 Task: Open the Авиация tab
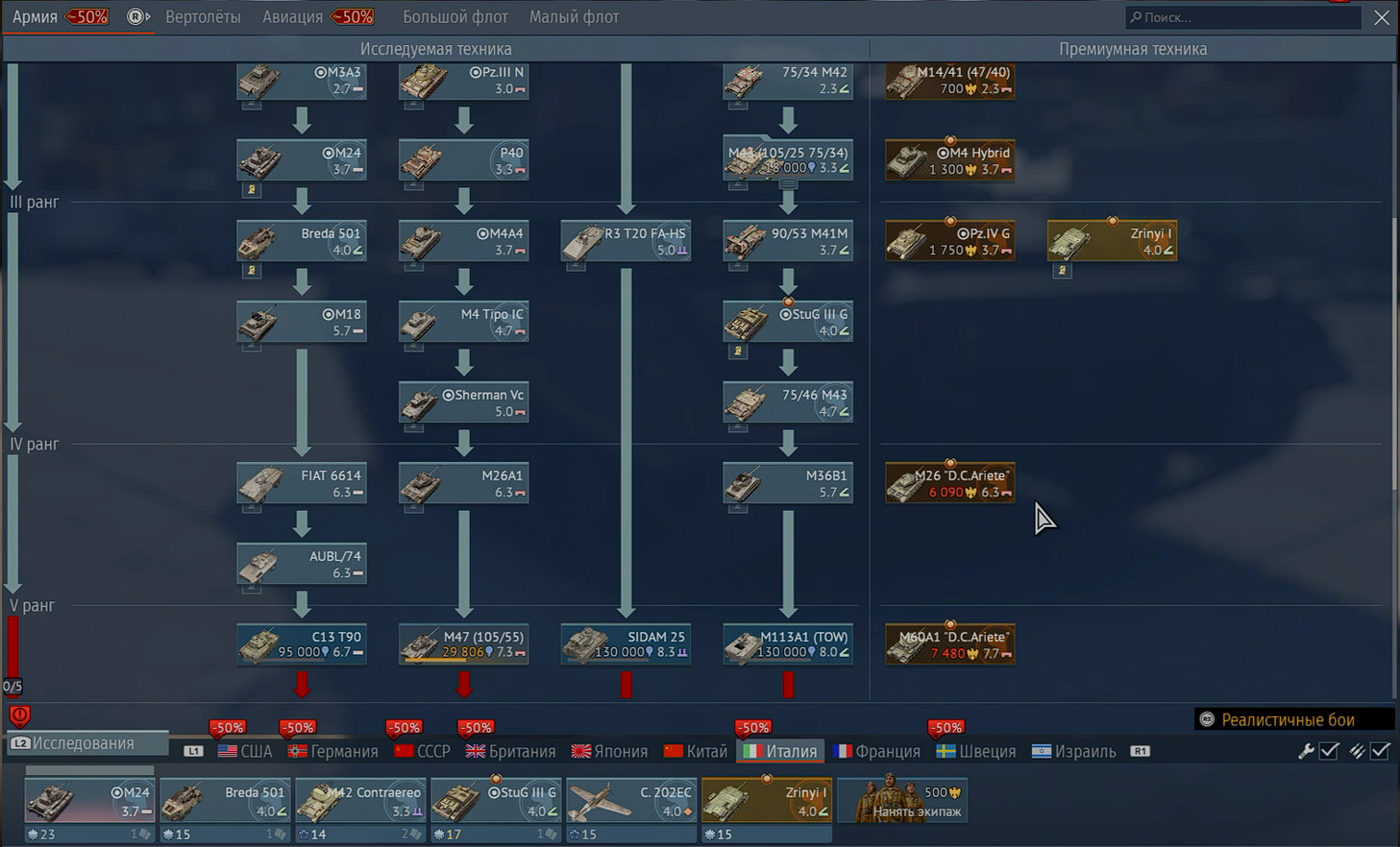293,16
